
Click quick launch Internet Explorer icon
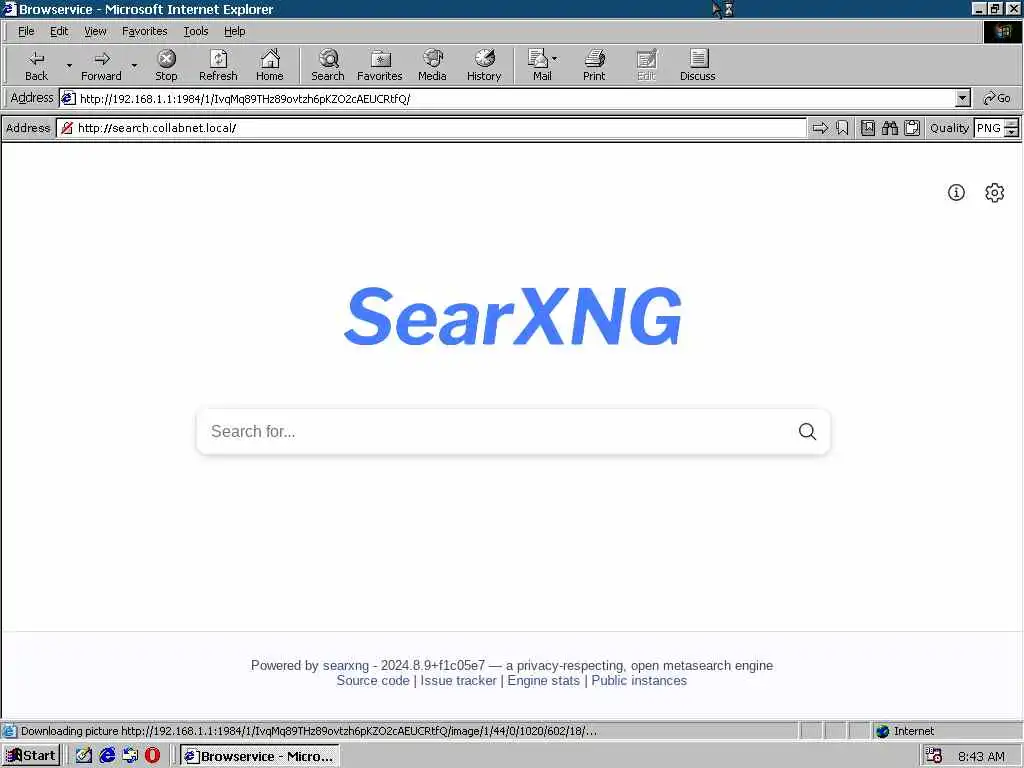(x=107, y=756)
